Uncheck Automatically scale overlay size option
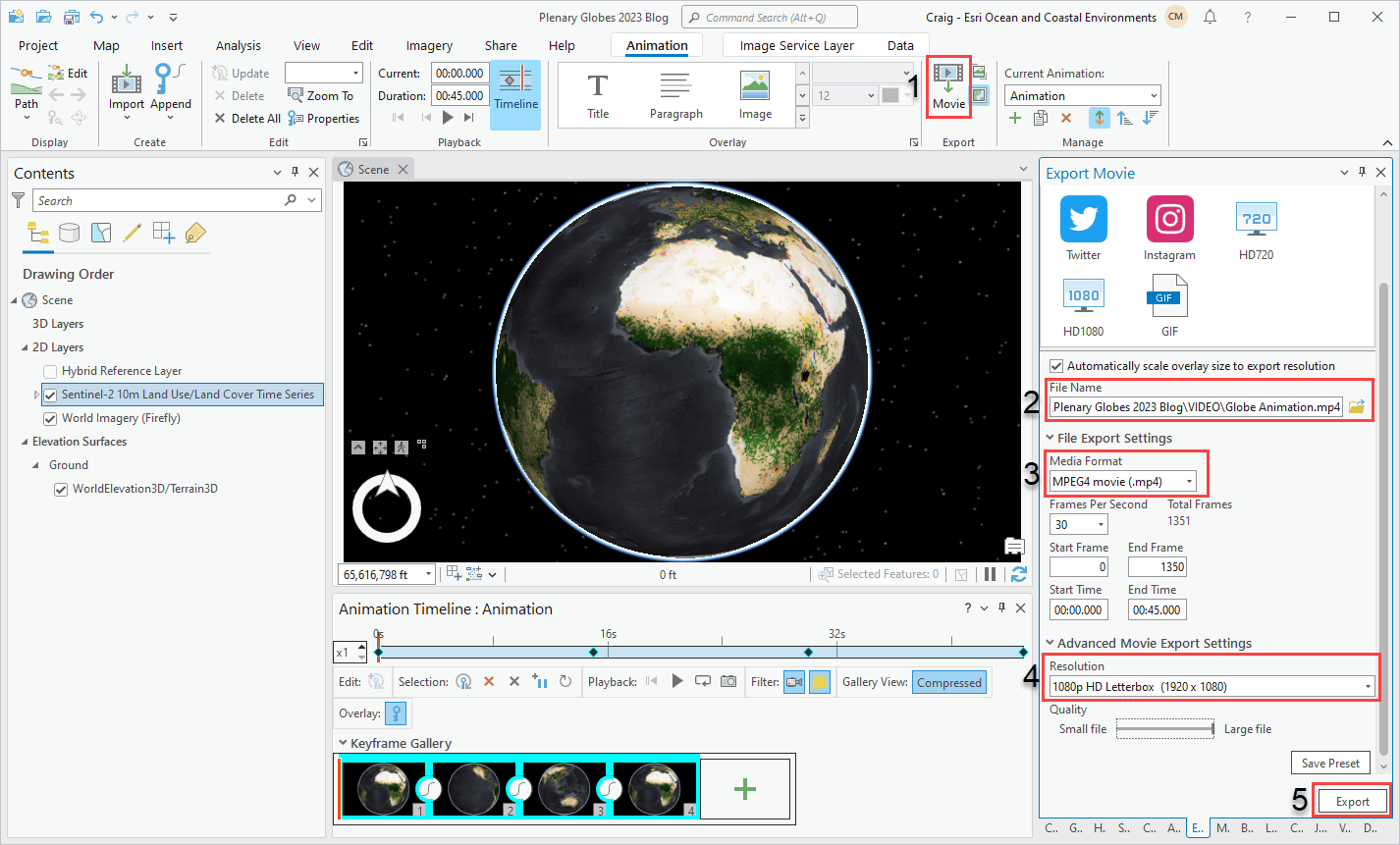 click(x=1057, y=365)
